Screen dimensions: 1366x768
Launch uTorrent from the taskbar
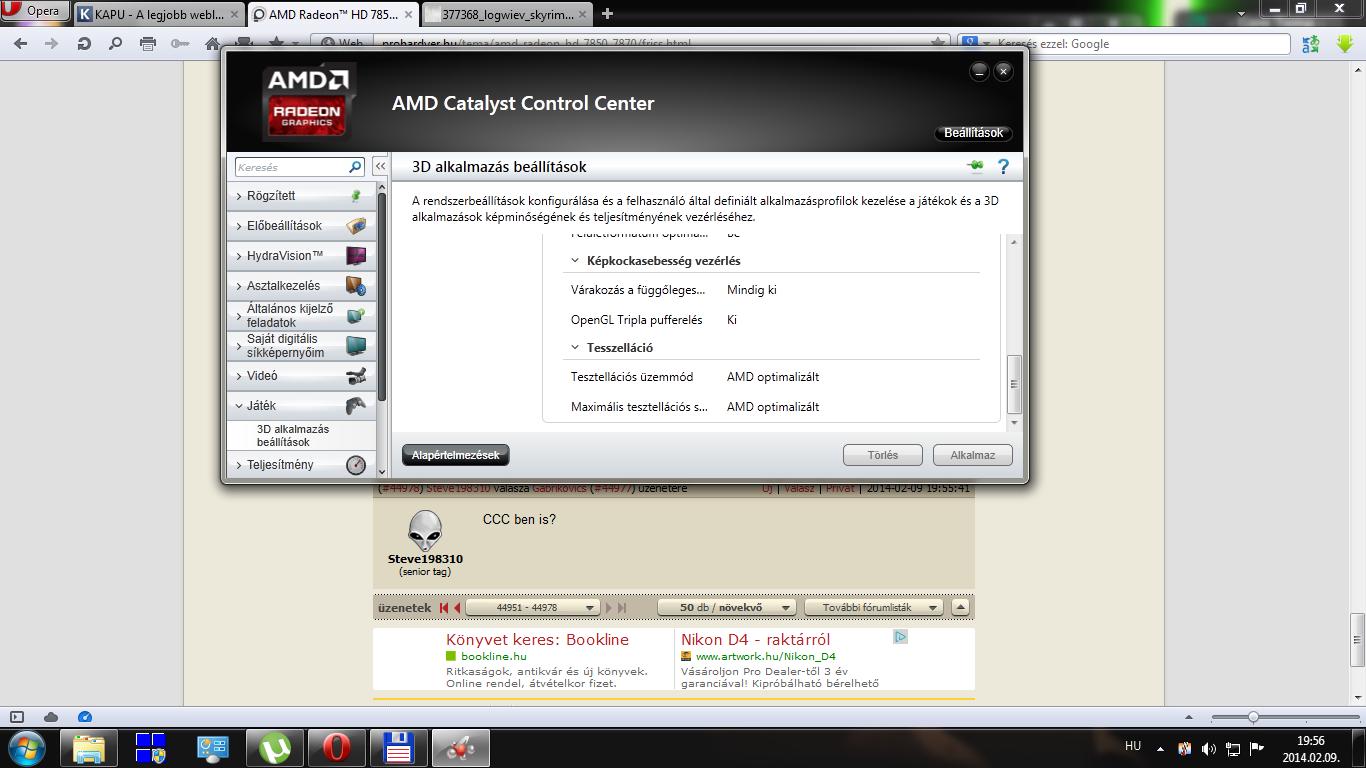point(275,748)
